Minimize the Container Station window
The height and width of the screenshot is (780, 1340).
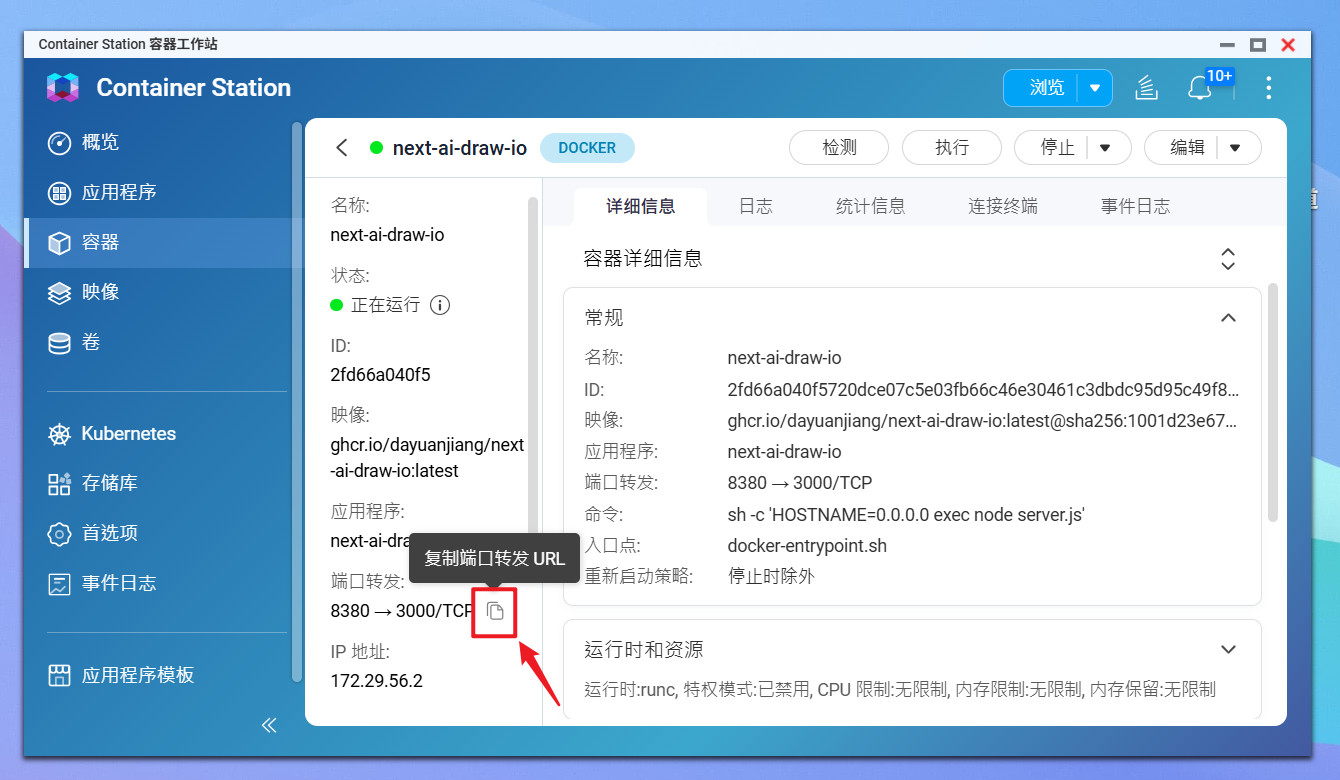1228,44
